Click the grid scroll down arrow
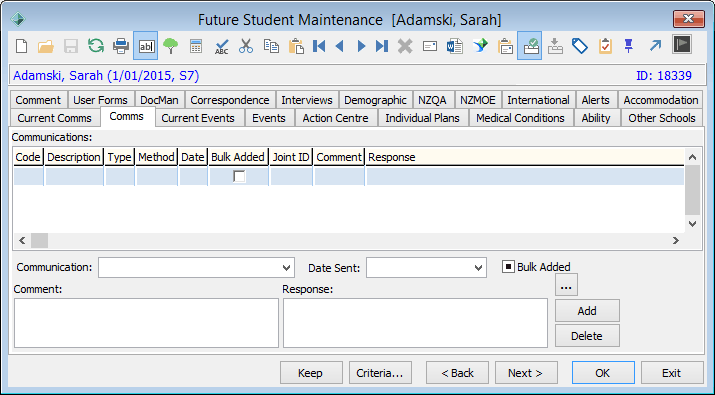 click(692, 223)
